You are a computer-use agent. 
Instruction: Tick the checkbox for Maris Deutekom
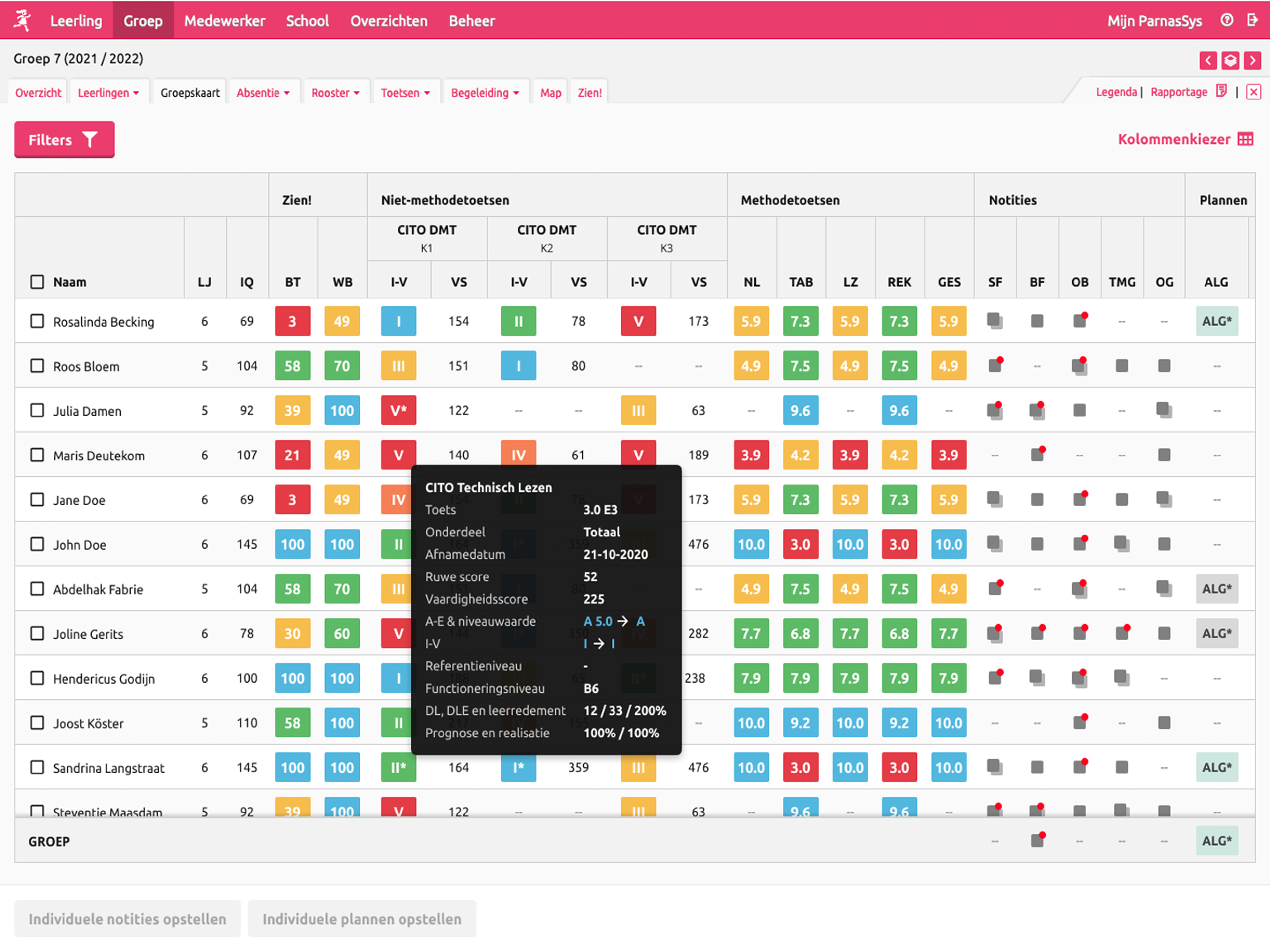pyautogui.click(x=37, y=455)
